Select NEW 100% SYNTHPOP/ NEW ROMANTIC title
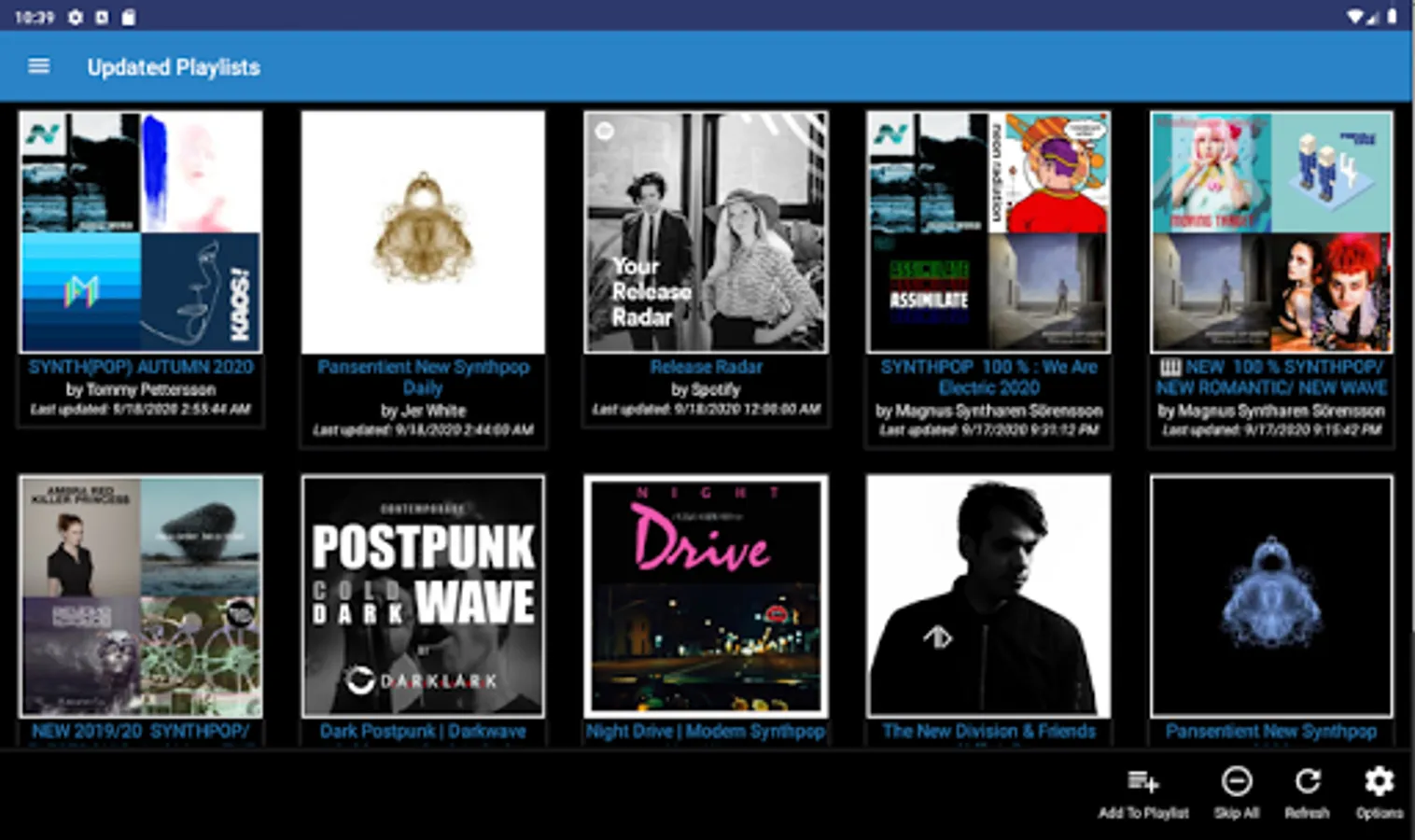The height and width of the screenshot is (840, 1415). click(1271, 377)
